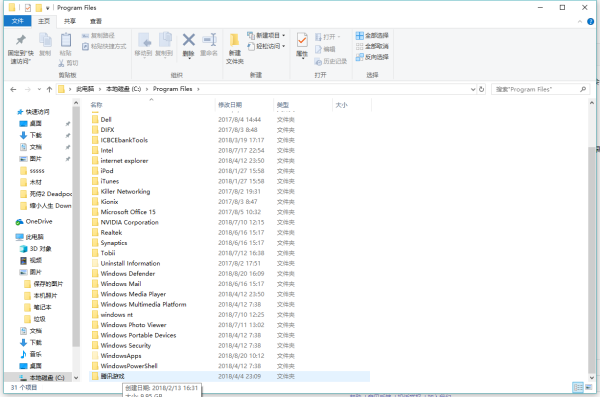
Task: Click the red X delete icon in ribbon
Action: coord(189,40)
